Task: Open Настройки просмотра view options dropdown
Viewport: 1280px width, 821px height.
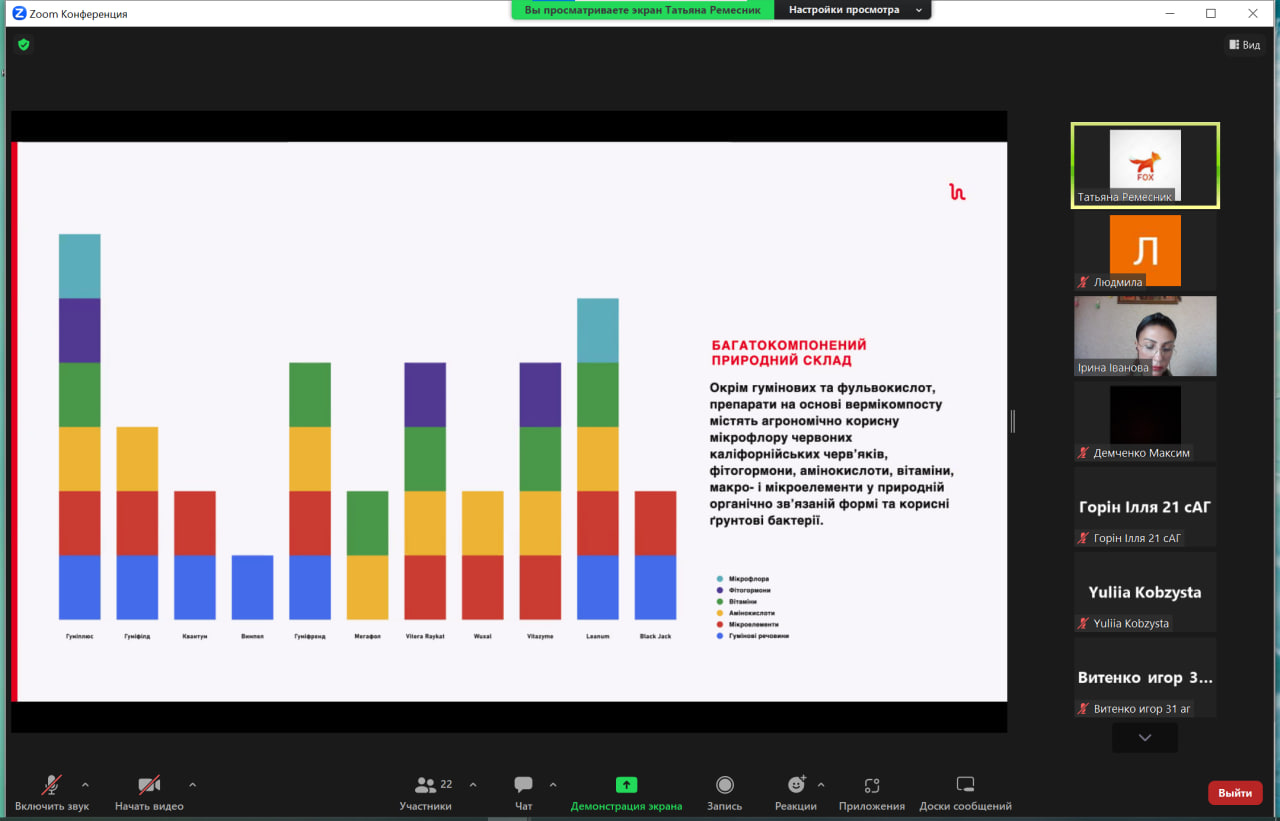Action: 853,10
